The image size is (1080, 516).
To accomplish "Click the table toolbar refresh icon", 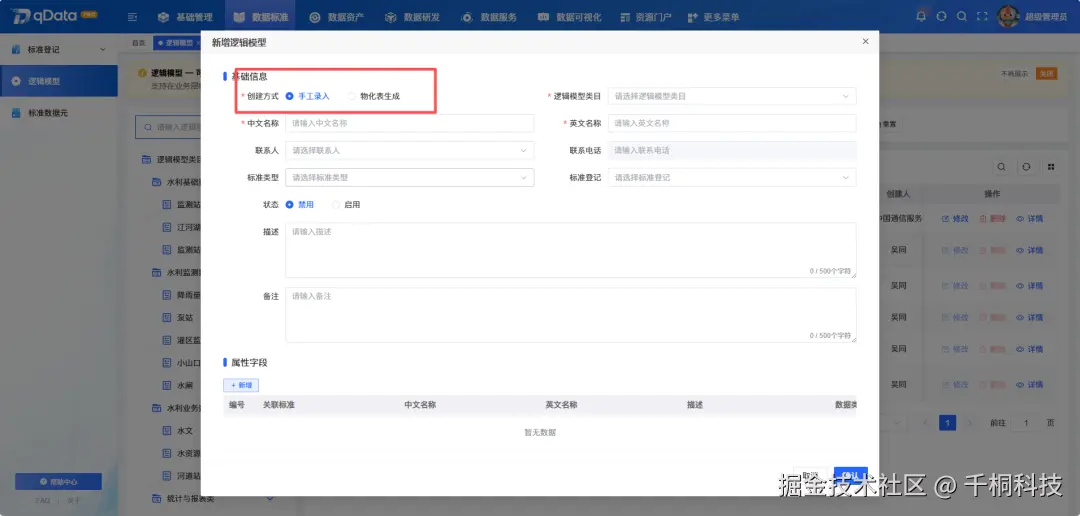I will pyautogui.click(x=1026, y=167).
